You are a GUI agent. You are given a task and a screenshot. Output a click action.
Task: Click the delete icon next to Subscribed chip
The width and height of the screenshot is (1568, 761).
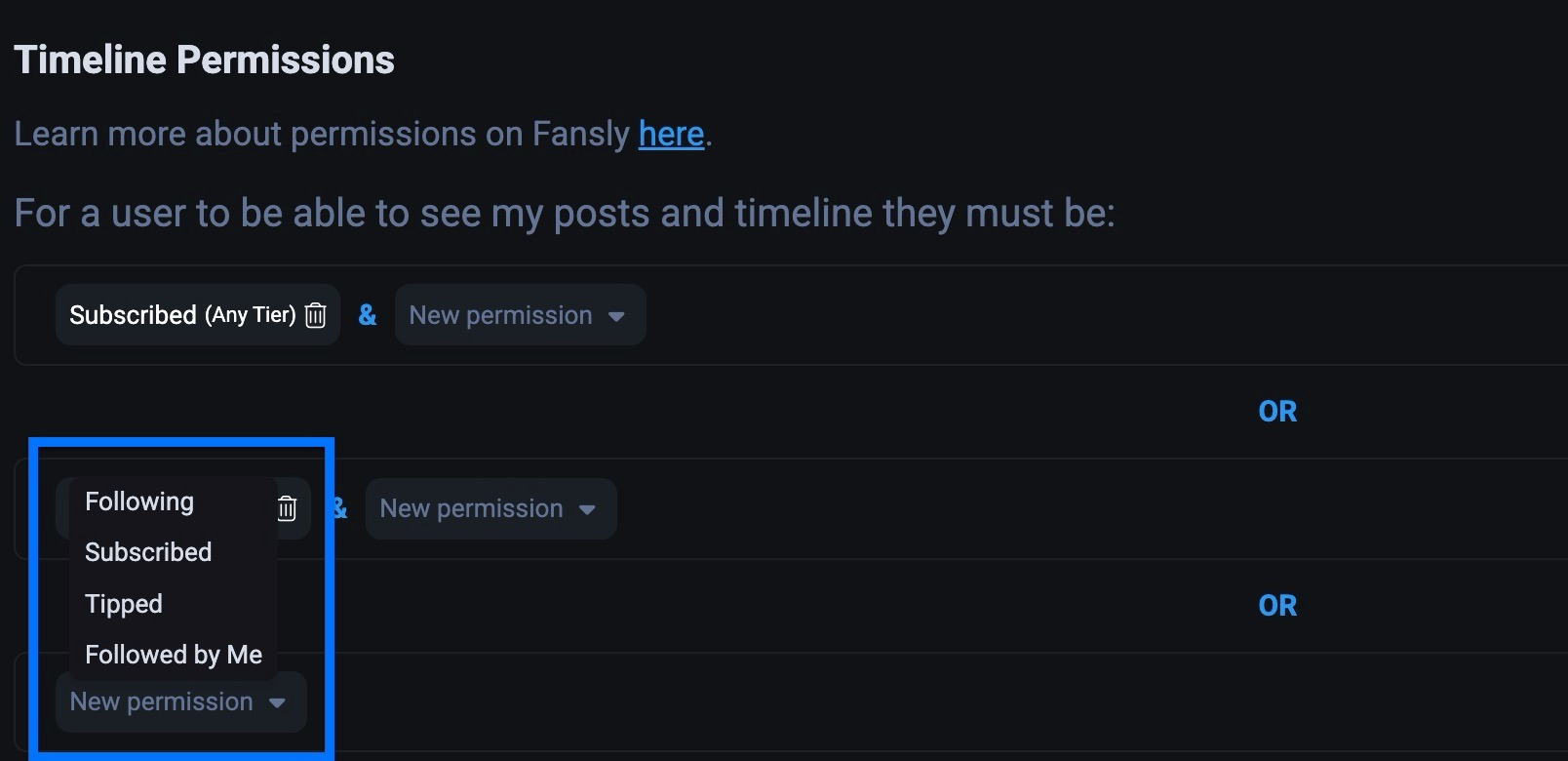pyautogui.click(x=314, y=314)
